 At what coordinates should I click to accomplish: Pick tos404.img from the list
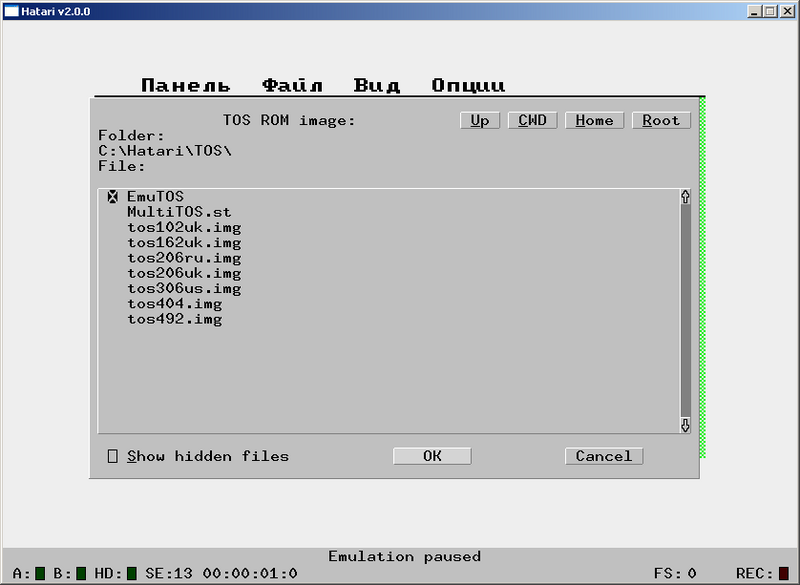pos(174,303)
